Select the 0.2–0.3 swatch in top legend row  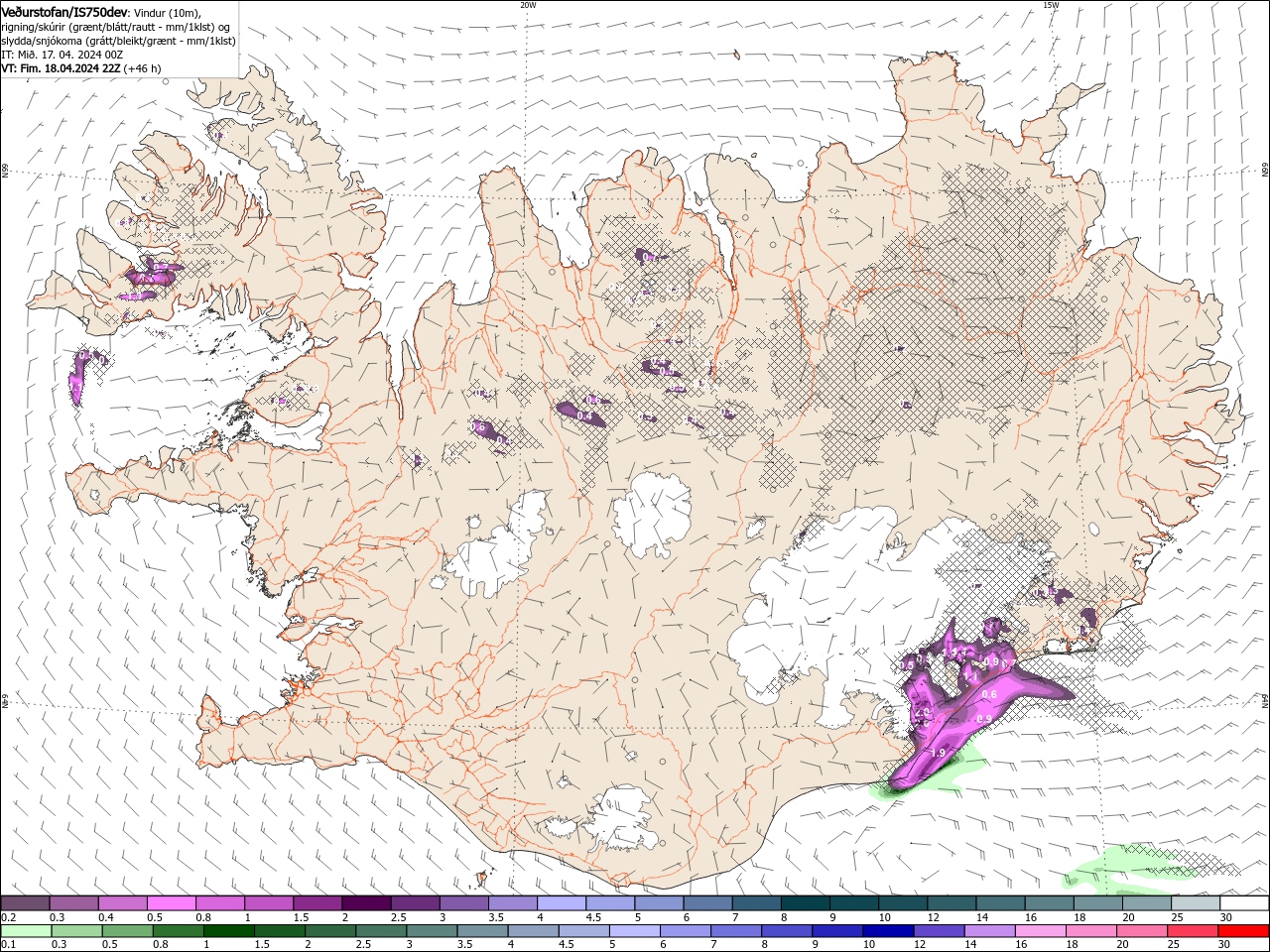(25, 903)
